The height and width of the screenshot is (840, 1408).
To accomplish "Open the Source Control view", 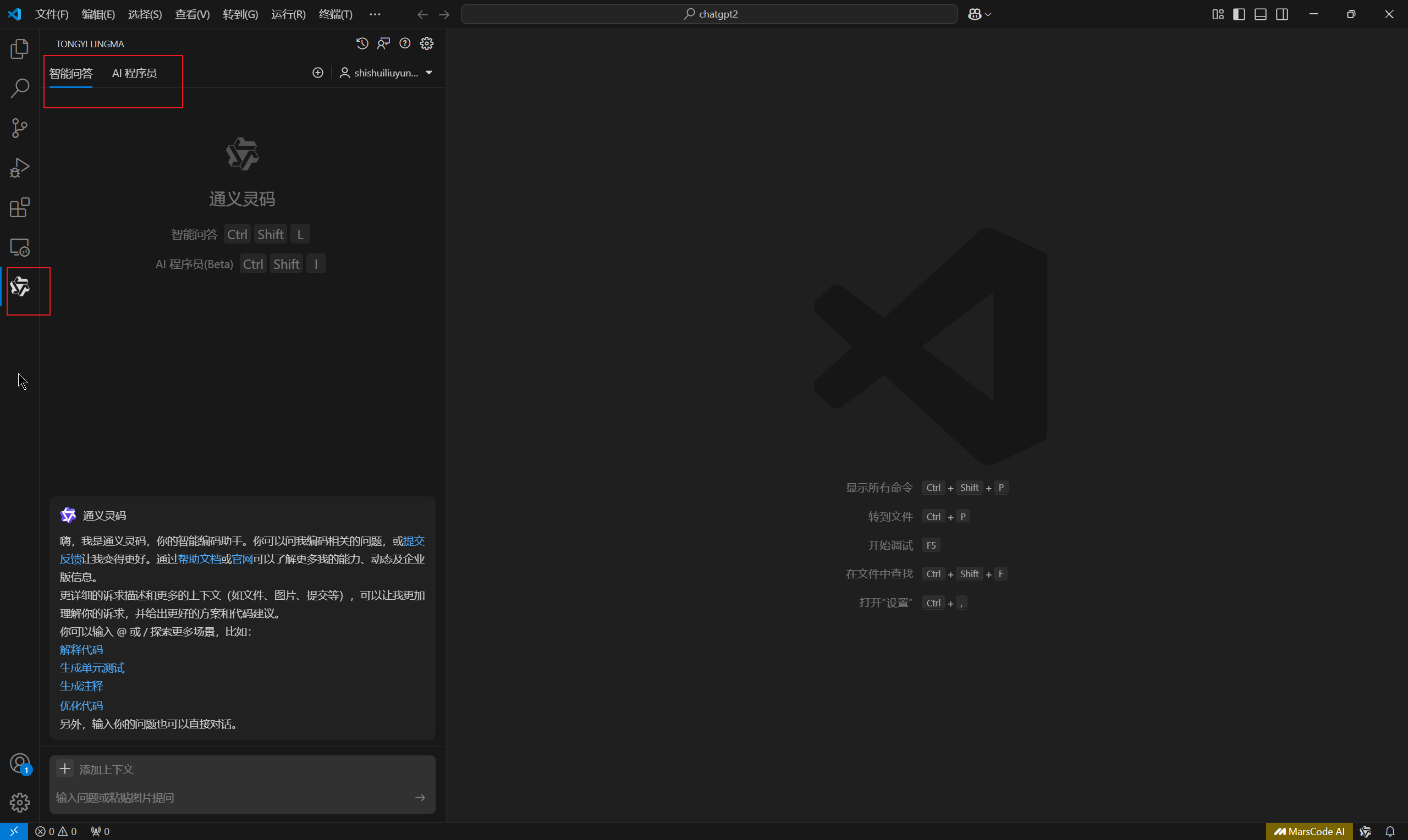I will [19, 128].
